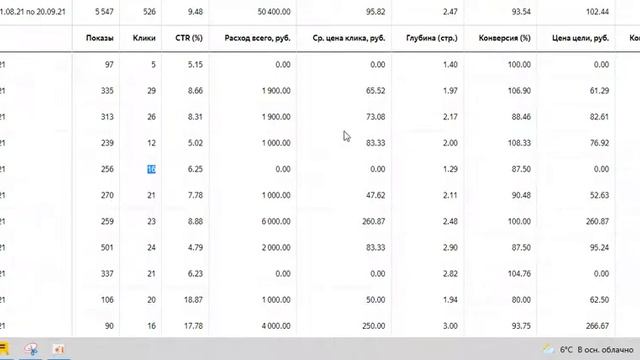Click the average click price '250.00'
The height and width of the screenshot is (360, 640).
tap(373, 326)
